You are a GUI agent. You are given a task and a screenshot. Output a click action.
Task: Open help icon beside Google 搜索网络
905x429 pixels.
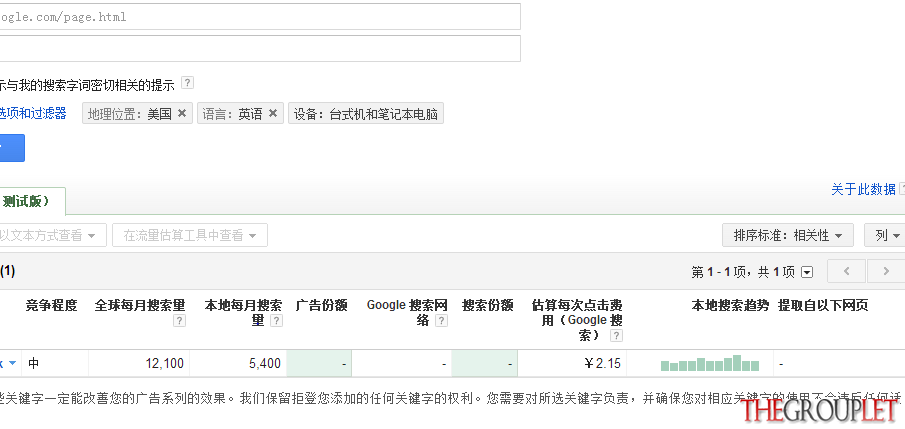click(x=442, y=320)
